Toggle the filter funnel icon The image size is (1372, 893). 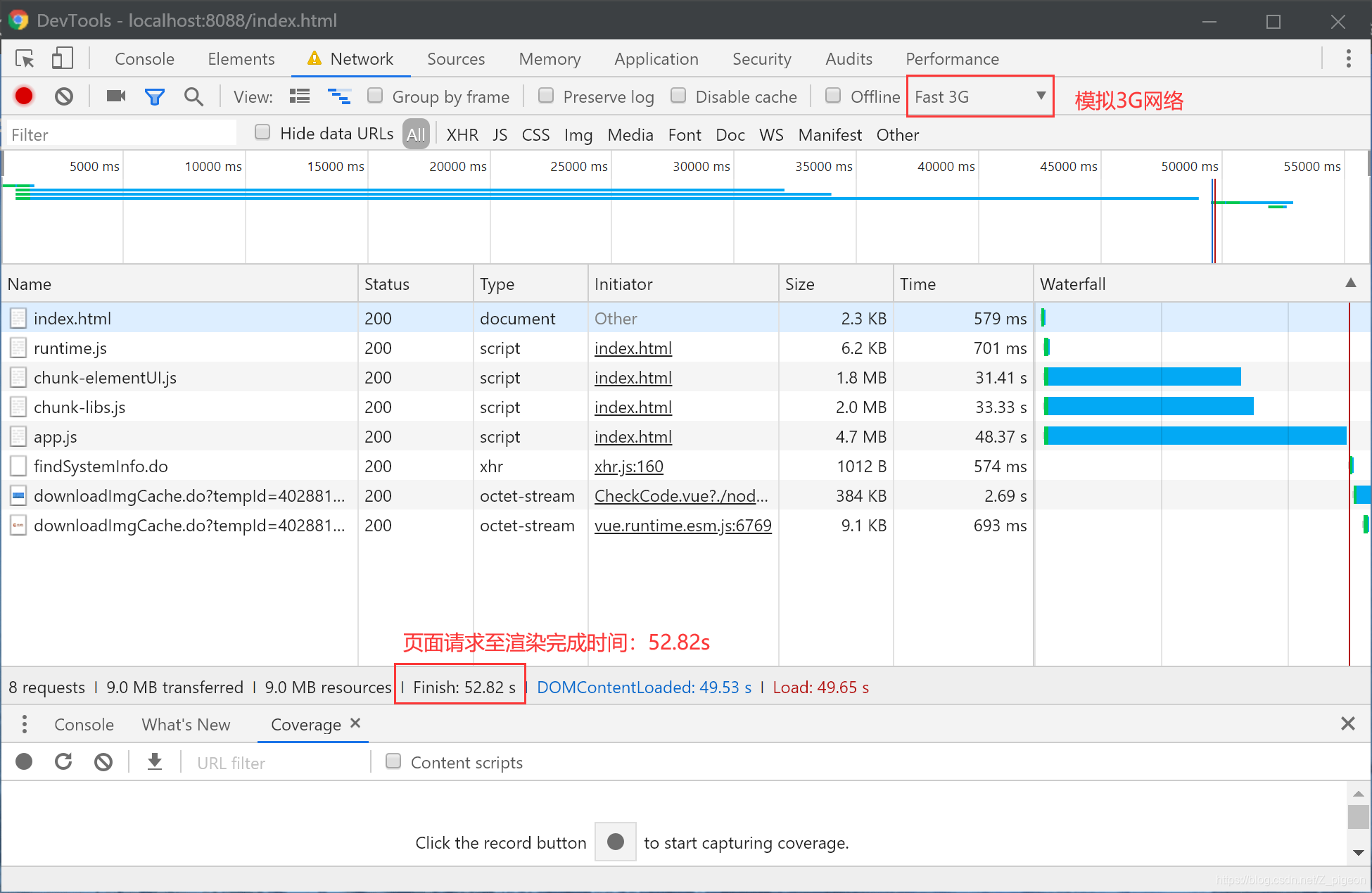pyautogui.click(x=154, y=96)
